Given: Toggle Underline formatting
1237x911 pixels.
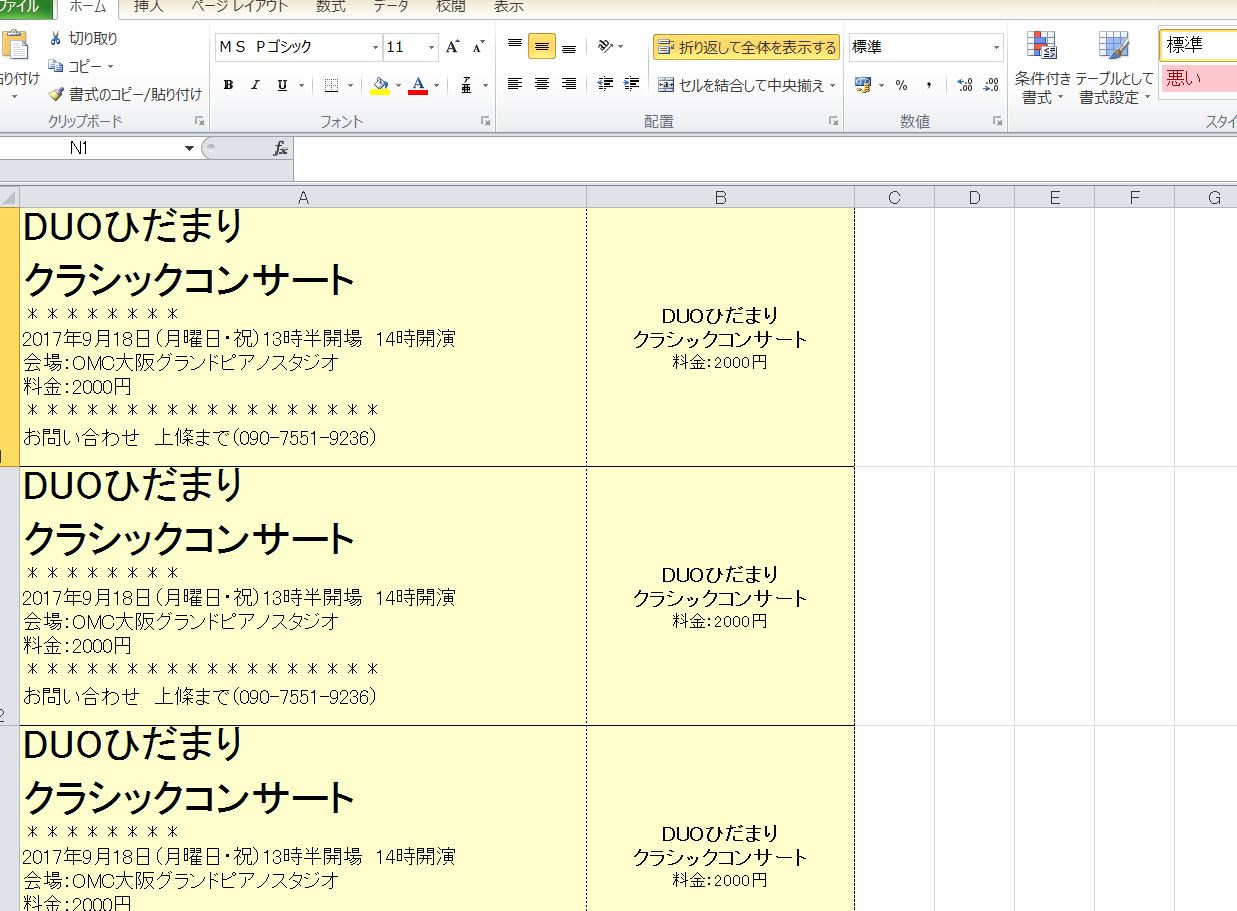Looking at the screenshot, I should tap(282, 86).
